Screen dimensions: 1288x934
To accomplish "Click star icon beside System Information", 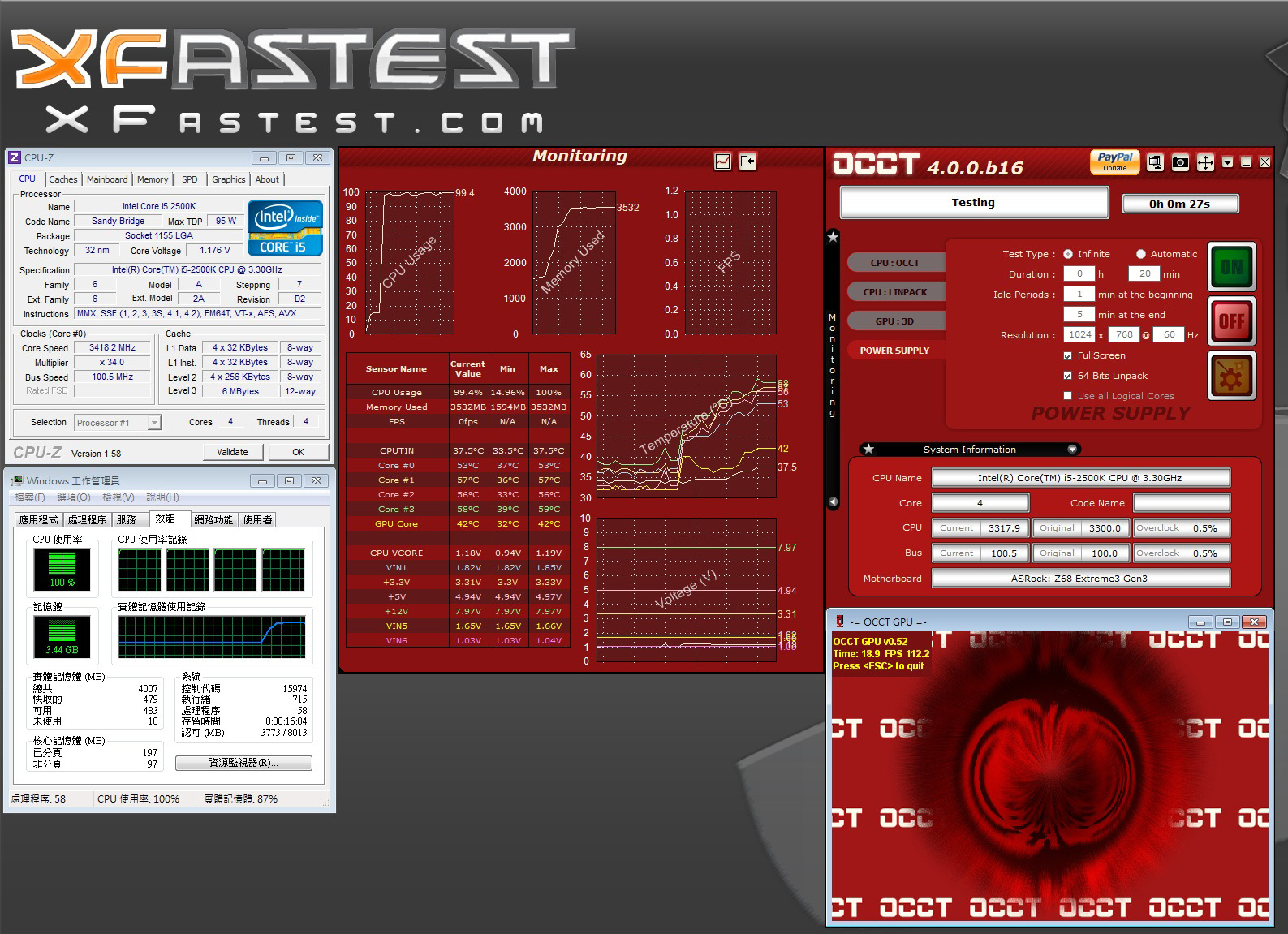I will 868,449.
